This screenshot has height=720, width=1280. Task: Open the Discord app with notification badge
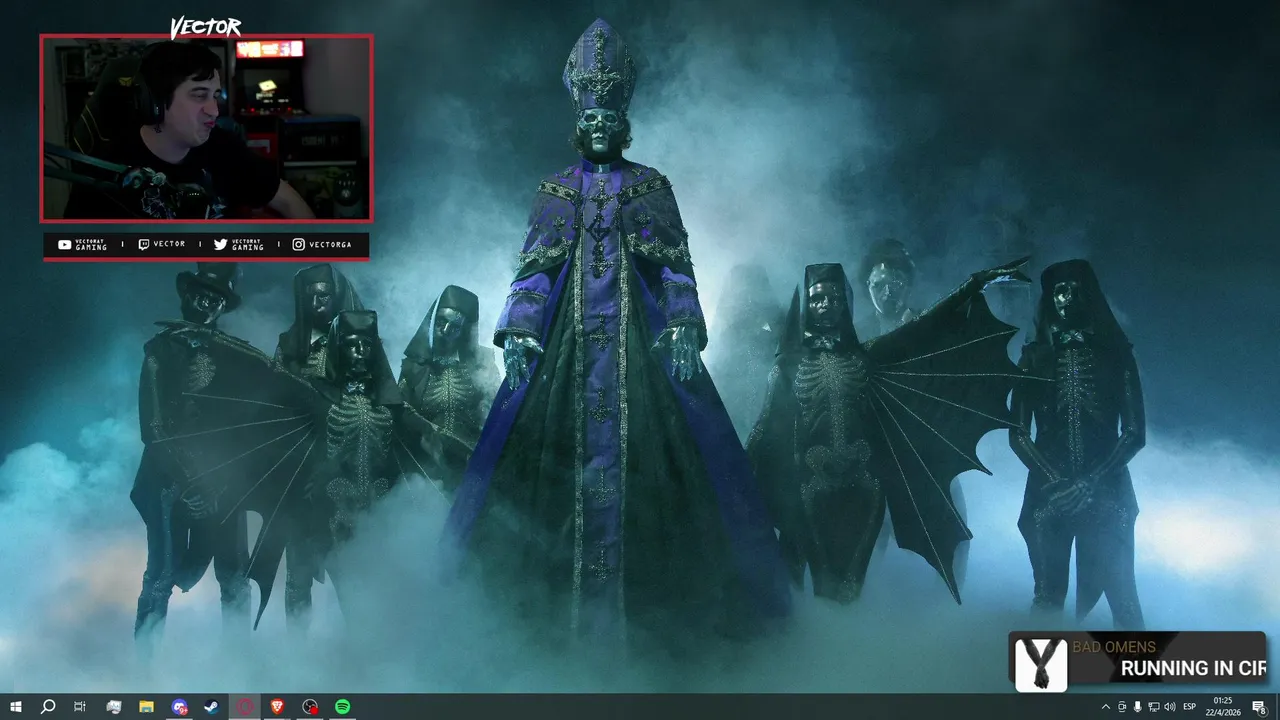pos(179,707)
